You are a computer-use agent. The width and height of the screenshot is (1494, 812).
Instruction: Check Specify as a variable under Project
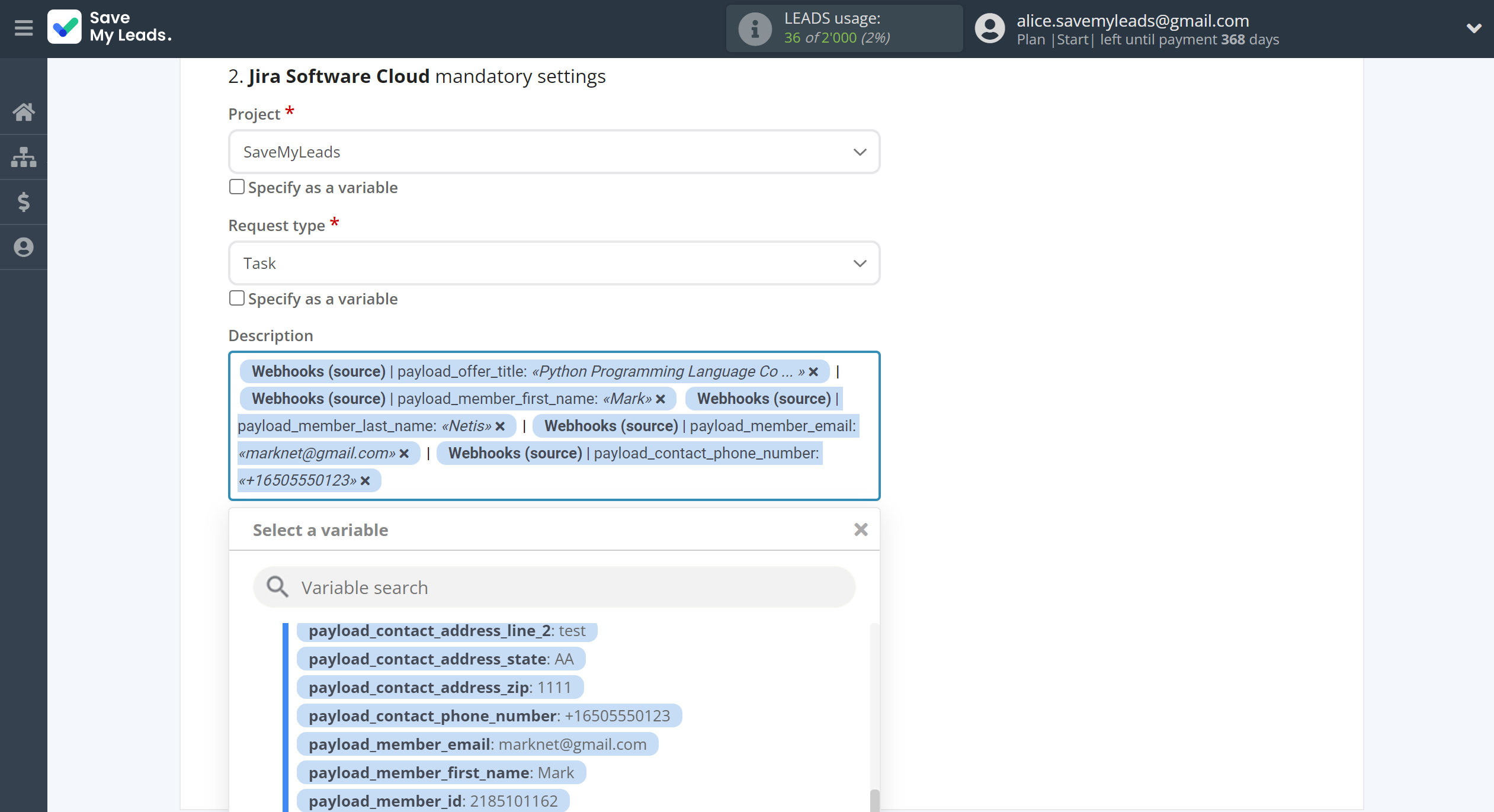[x=237, y=187]
